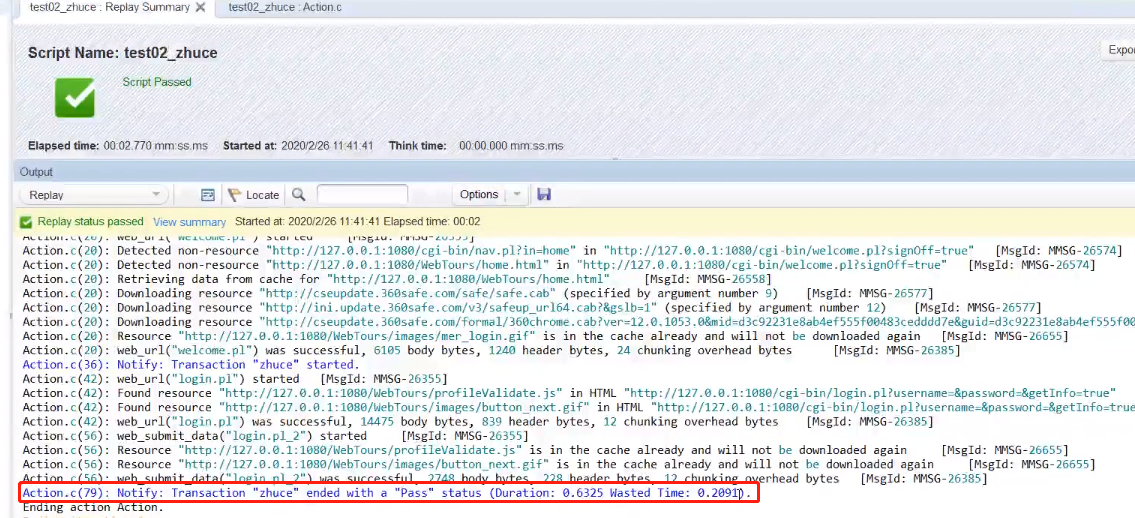The image size is (1135, 518).
Task: Click the Started at 2020/2/26 11:41:41 value
Action: tap(327, 145)
